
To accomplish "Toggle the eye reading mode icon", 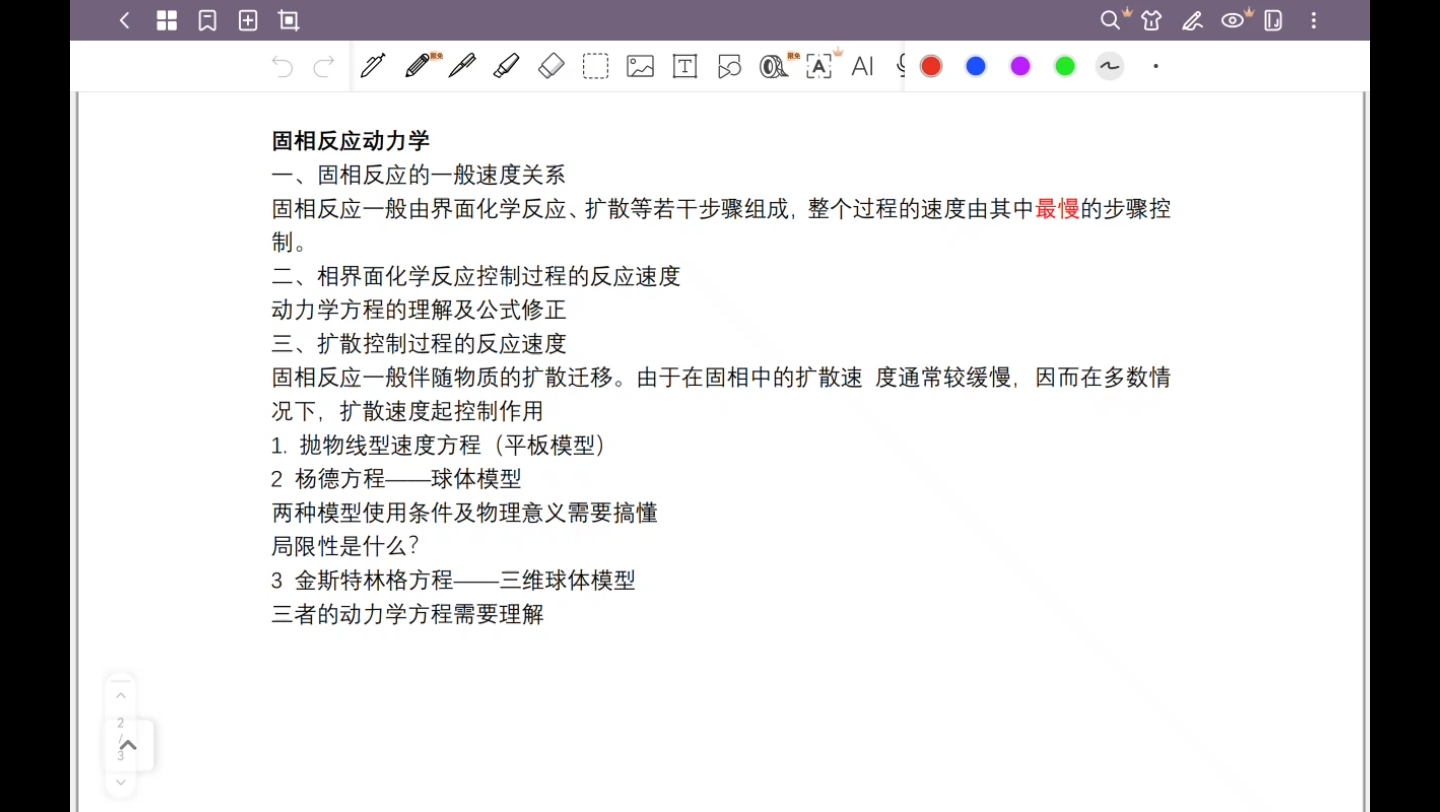I will point(1233,20).
